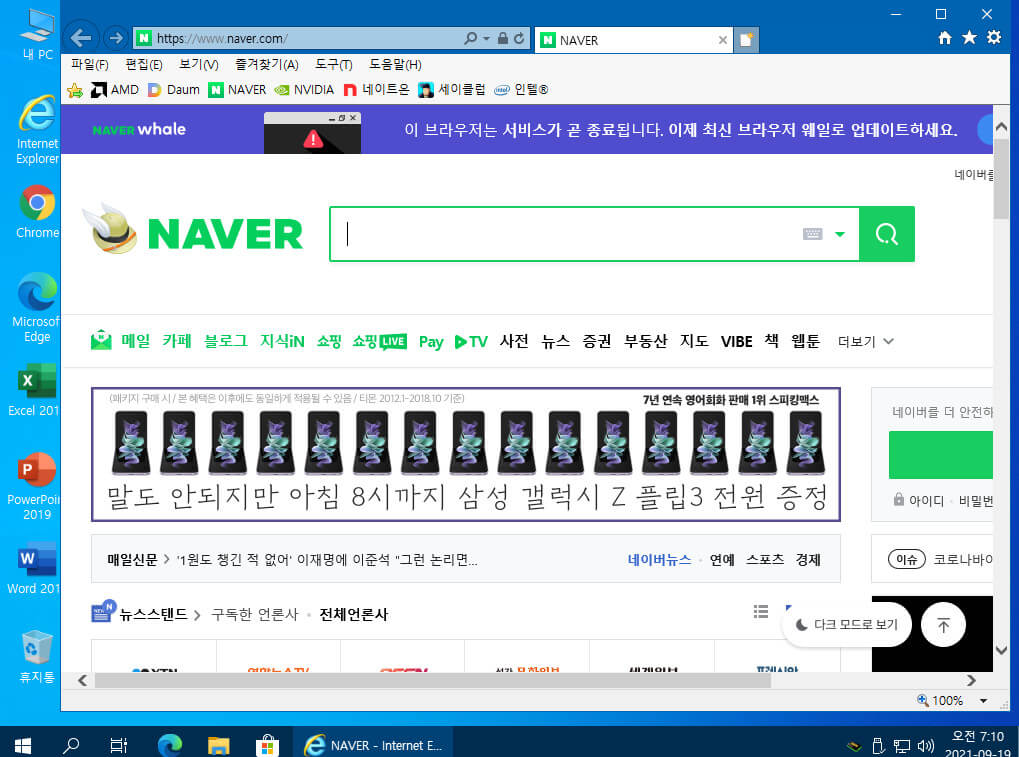Image resolution: width=1019 pixels, height=757 pixels.
Task: Refresh the page using reload icon
Action: (519, 38)
